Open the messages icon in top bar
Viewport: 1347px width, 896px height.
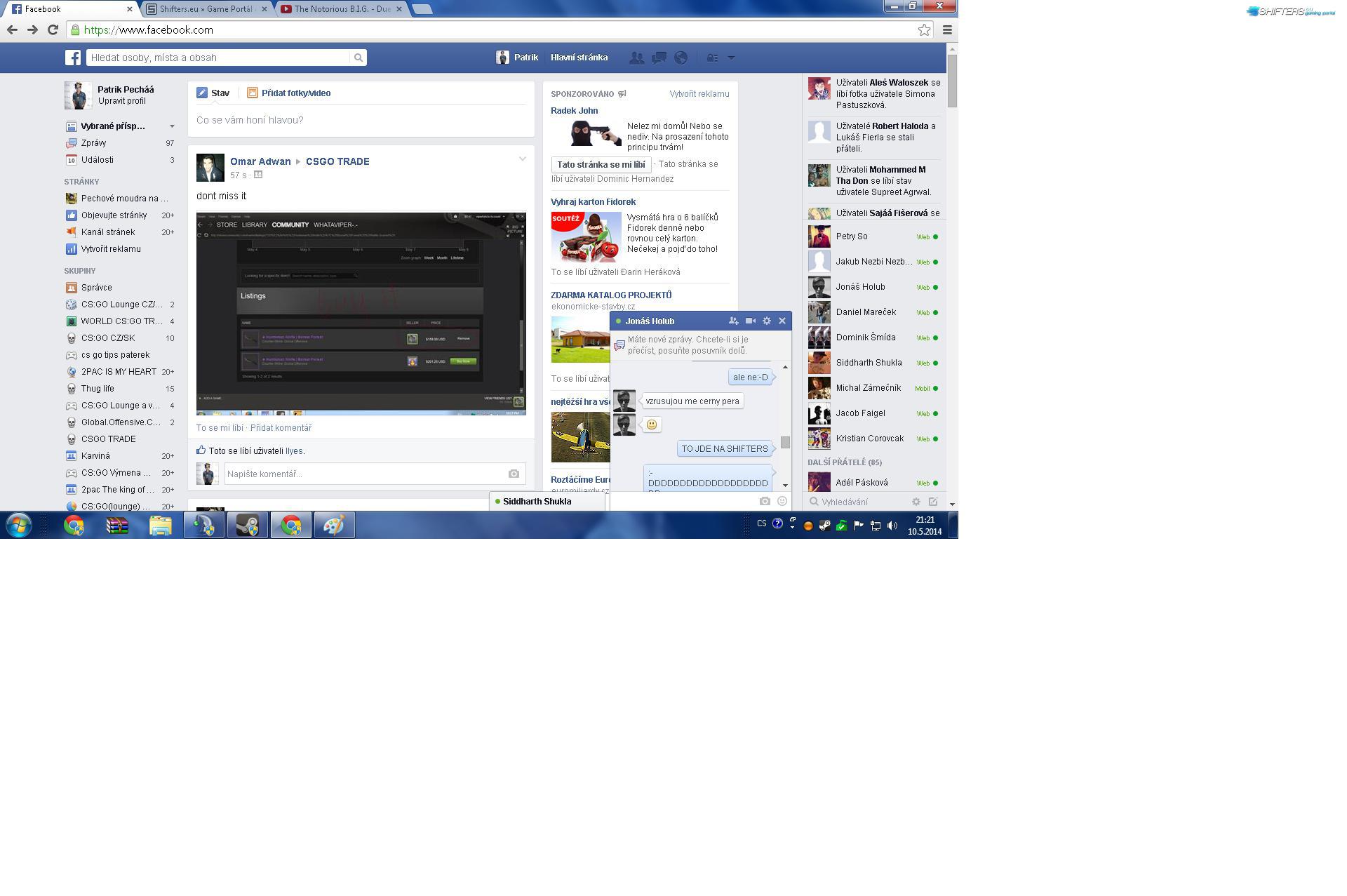[x=659, y=58]
